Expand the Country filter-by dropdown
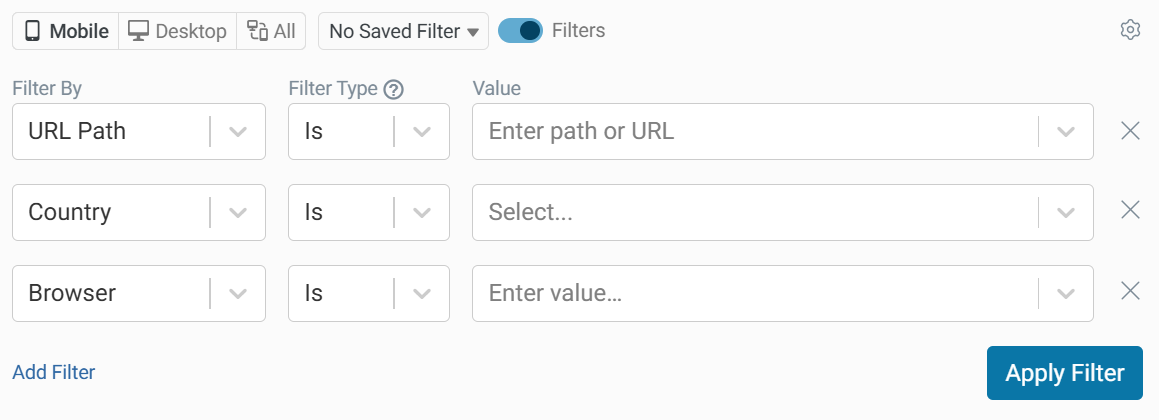The height and width of the screenshot is (420, 1159). pos(238,212)
